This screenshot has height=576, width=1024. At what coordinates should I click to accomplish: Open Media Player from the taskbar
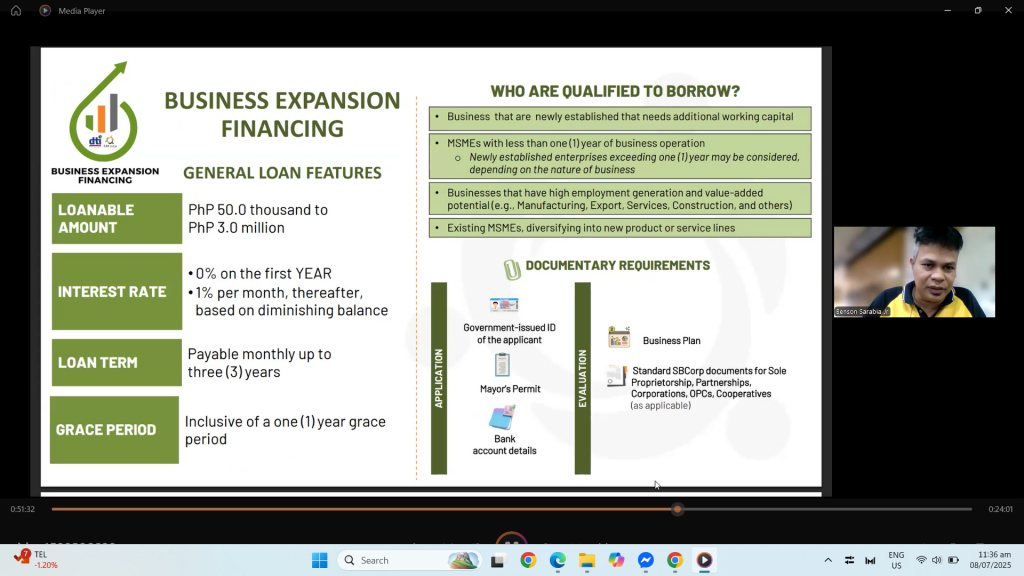pos(705,560)
